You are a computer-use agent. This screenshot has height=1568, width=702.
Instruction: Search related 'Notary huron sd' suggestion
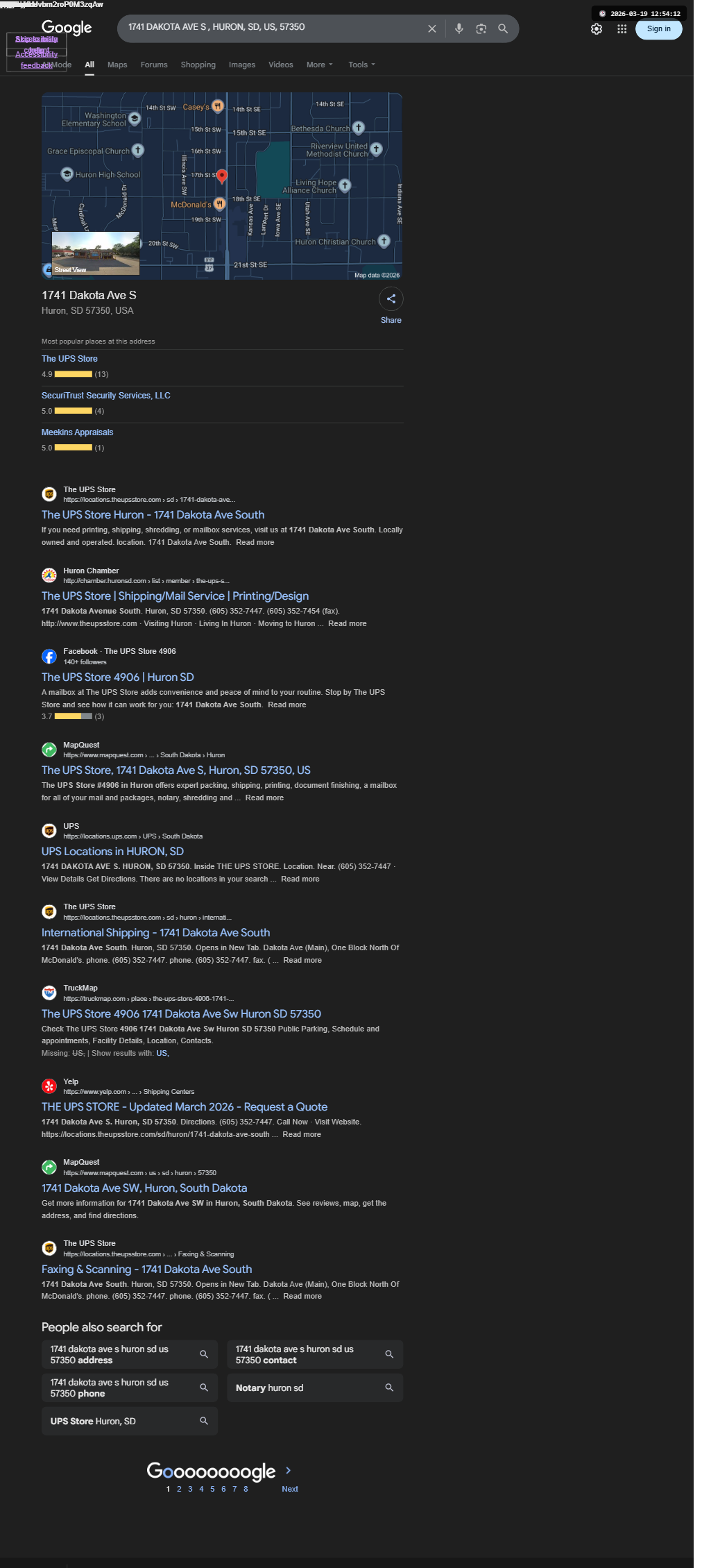click(315, 1388)
